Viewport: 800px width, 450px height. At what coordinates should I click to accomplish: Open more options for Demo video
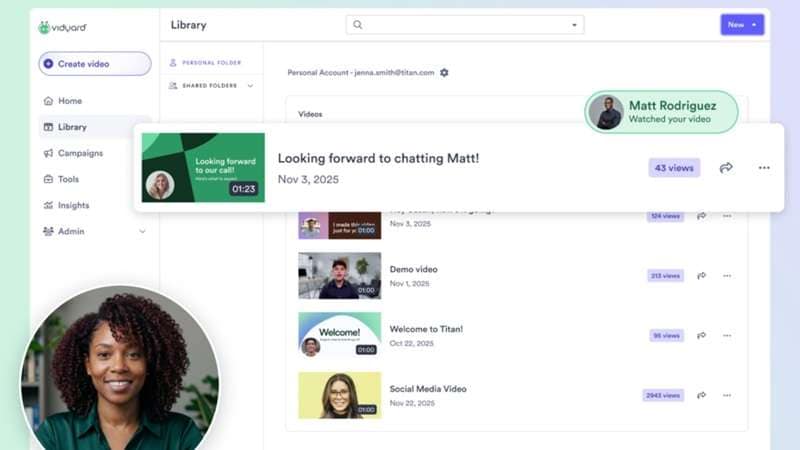727,276
